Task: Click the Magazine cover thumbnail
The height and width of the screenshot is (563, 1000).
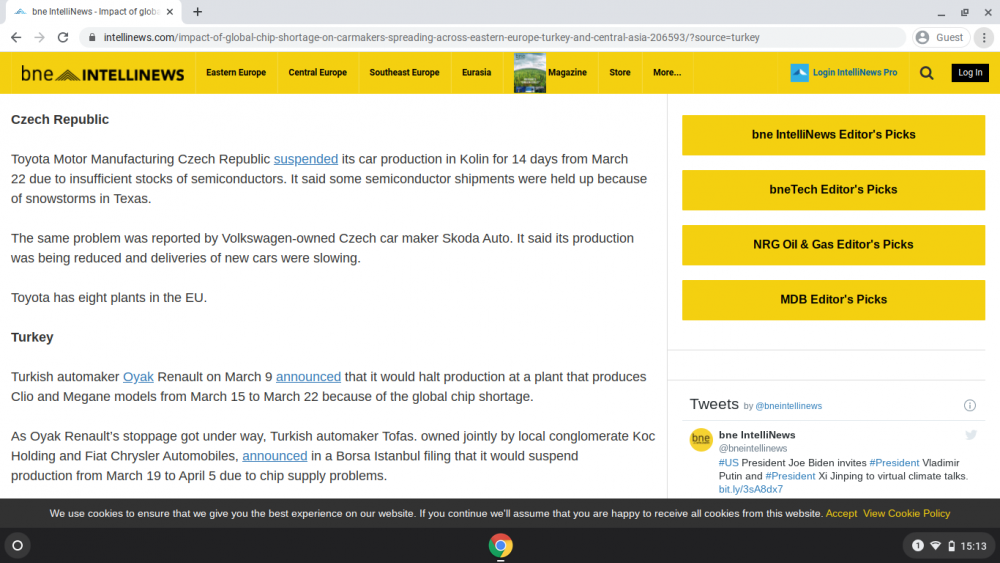Action: coord(529,73)
